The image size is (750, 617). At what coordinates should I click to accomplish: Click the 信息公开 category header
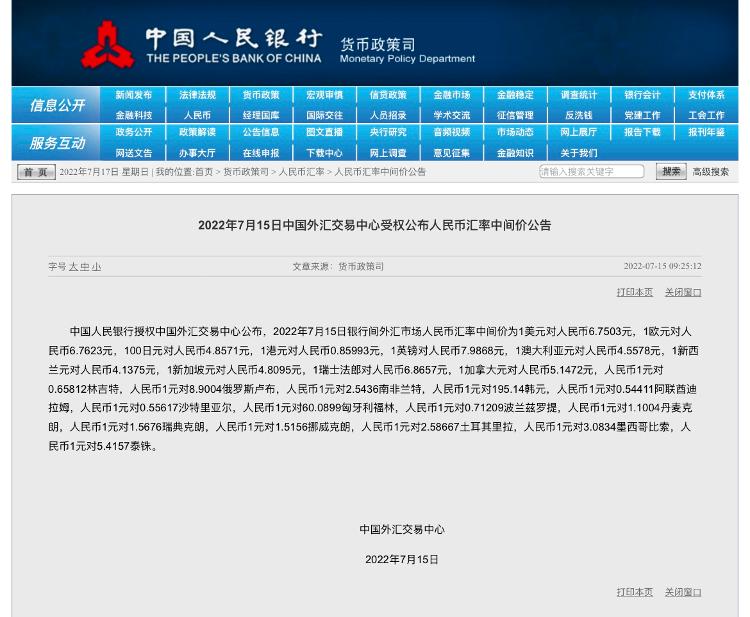point(57,105)
